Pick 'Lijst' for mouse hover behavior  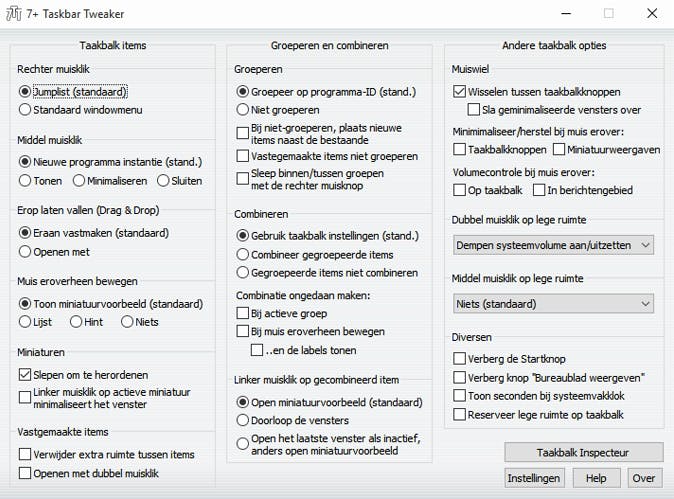26,321
